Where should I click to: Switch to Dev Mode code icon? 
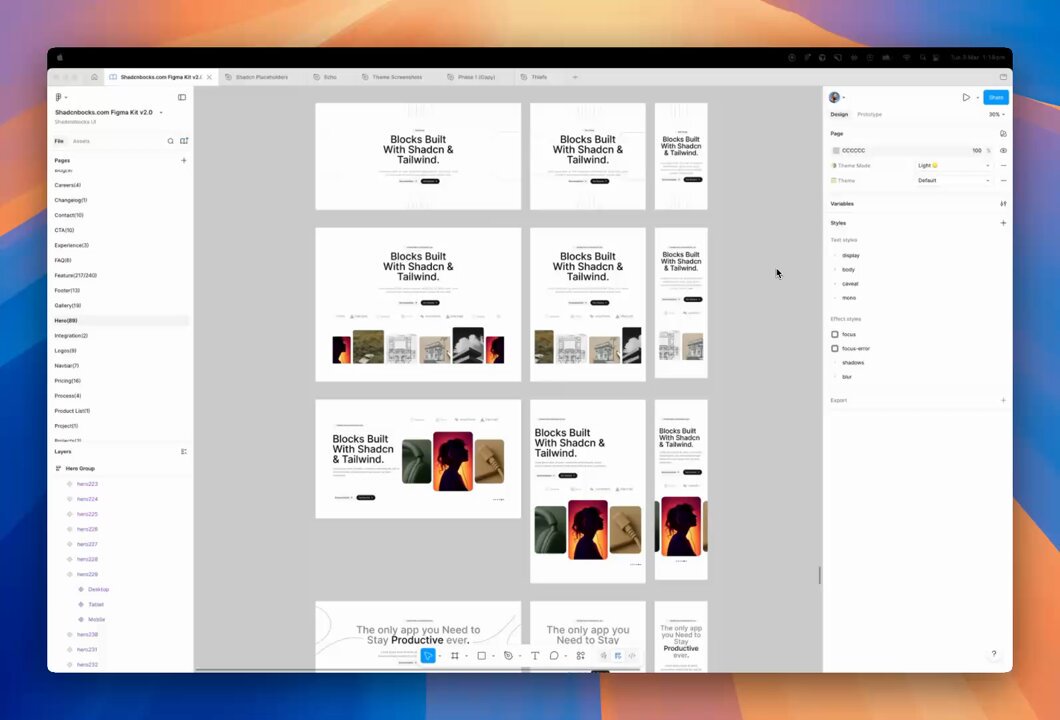pos(632,656)
